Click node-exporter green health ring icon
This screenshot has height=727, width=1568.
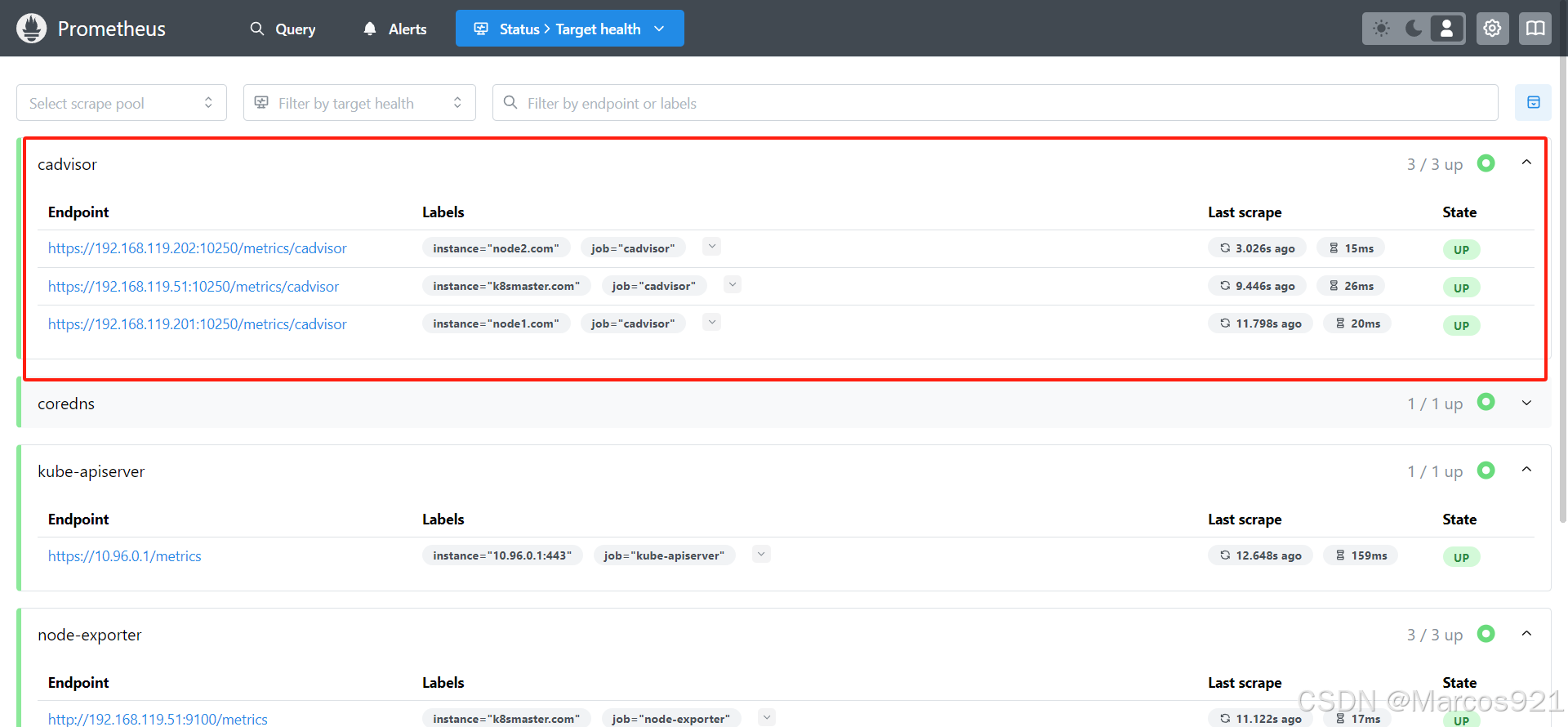[x=1486, y=634]
